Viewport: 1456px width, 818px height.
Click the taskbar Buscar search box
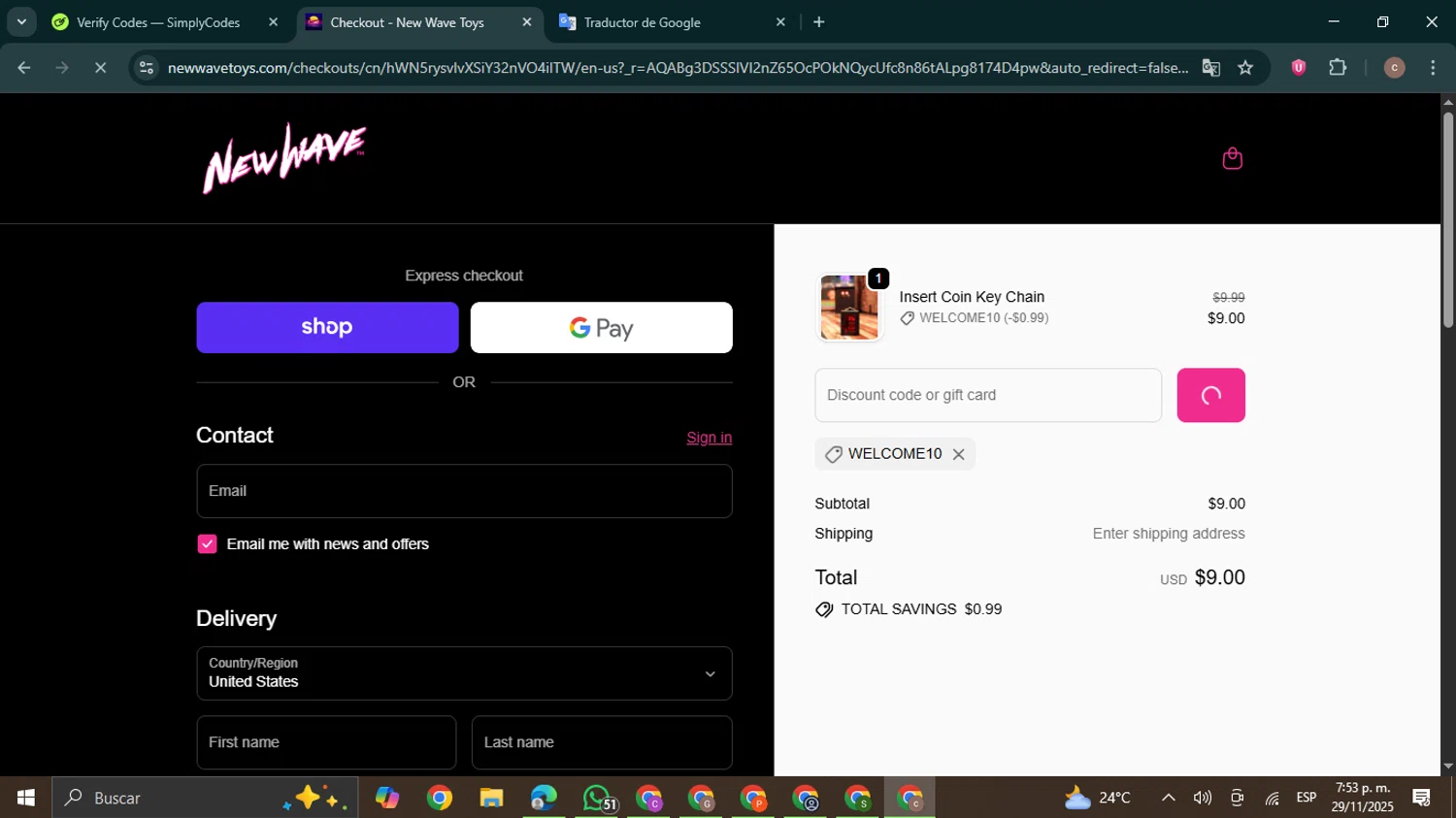(205, 798)
